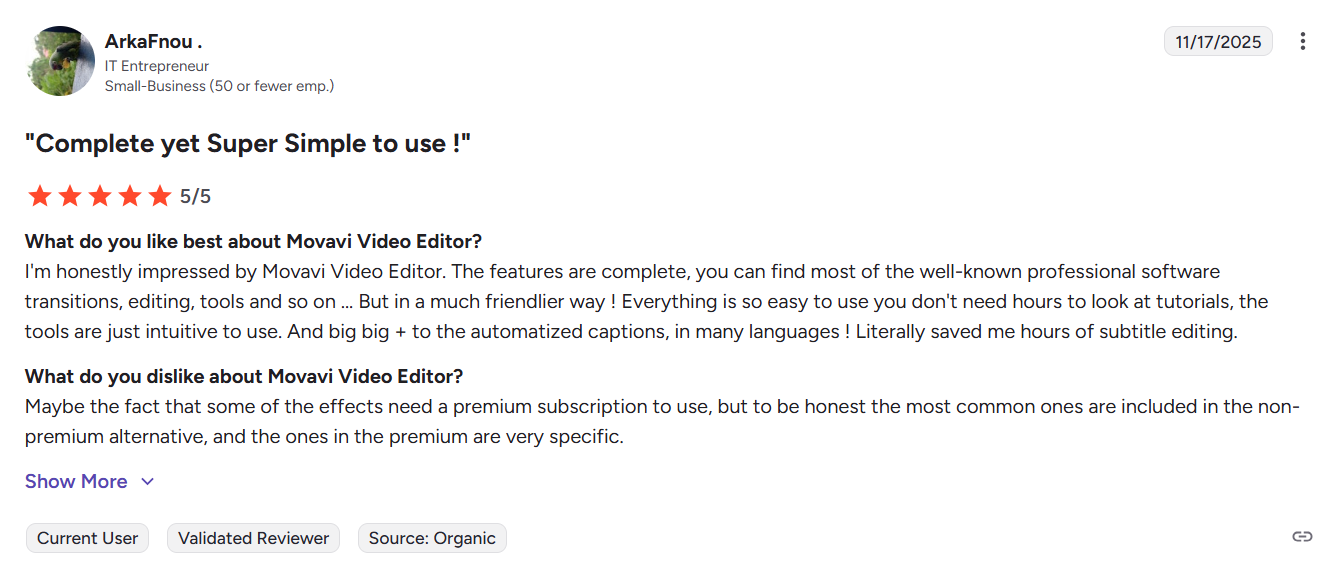1342x580 pixels.
Task: Click the fourth rating star
Action: 130,196
